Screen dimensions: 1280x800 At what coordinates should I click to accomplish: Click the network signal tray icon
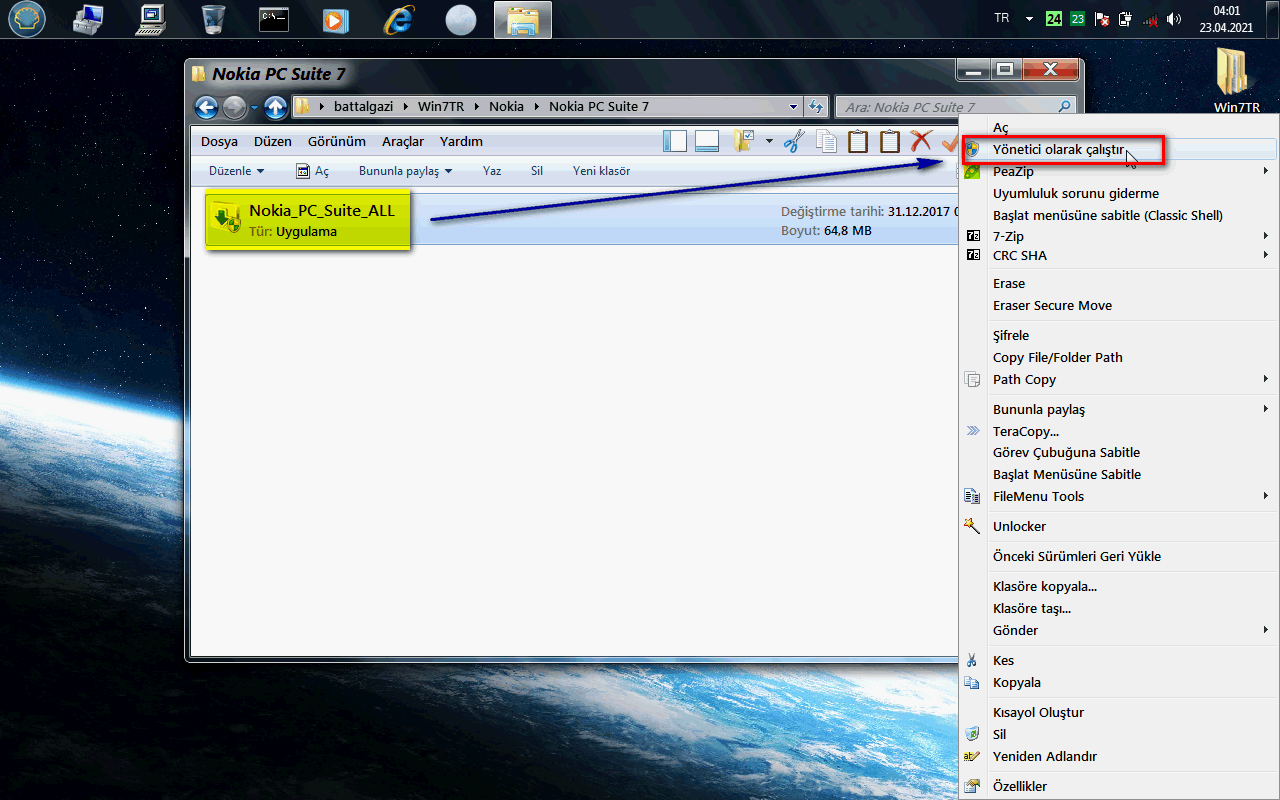coord(1150,19)
